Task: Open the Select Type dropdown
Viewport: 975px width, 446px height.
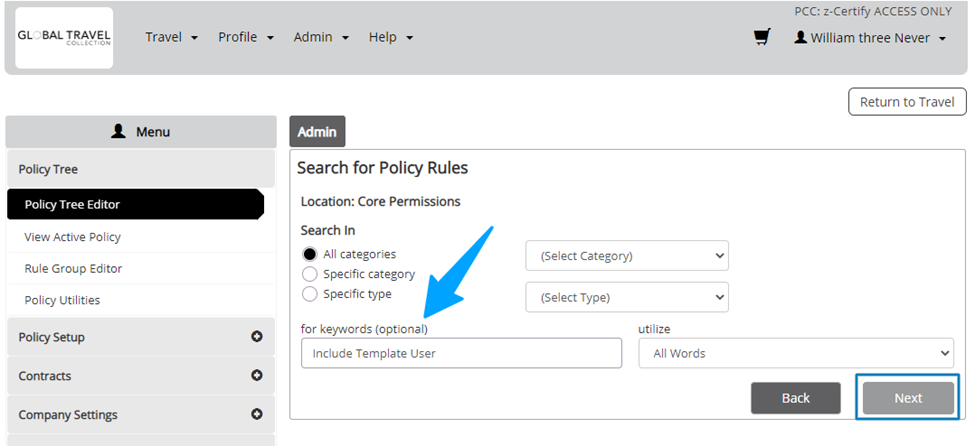Action: (627, 297)
